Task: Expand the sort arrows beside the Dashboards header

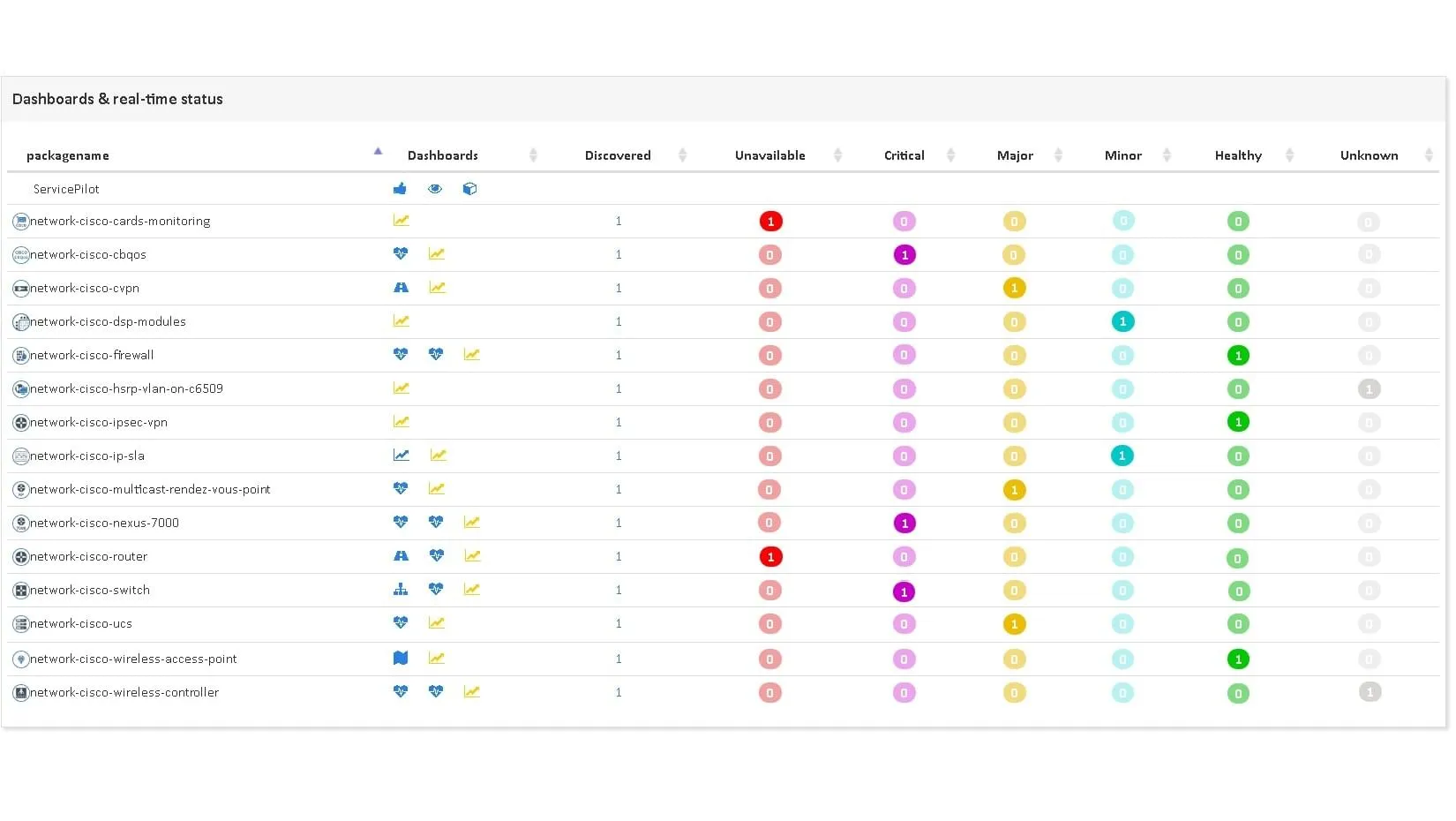Action: point(533,154)
